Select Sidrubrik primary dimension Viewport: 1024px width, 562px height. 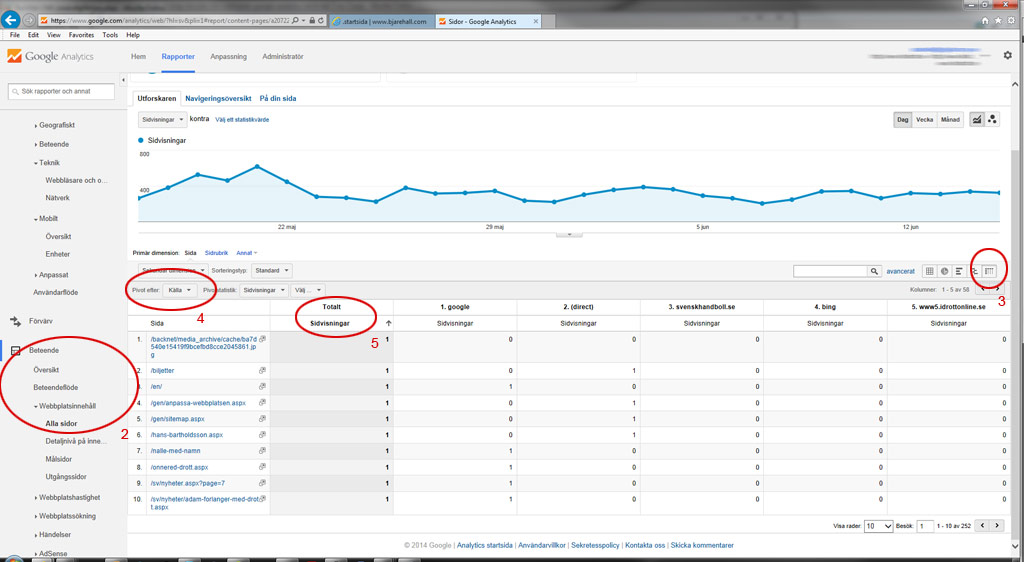pyautogui.click(x=216, y=253)
